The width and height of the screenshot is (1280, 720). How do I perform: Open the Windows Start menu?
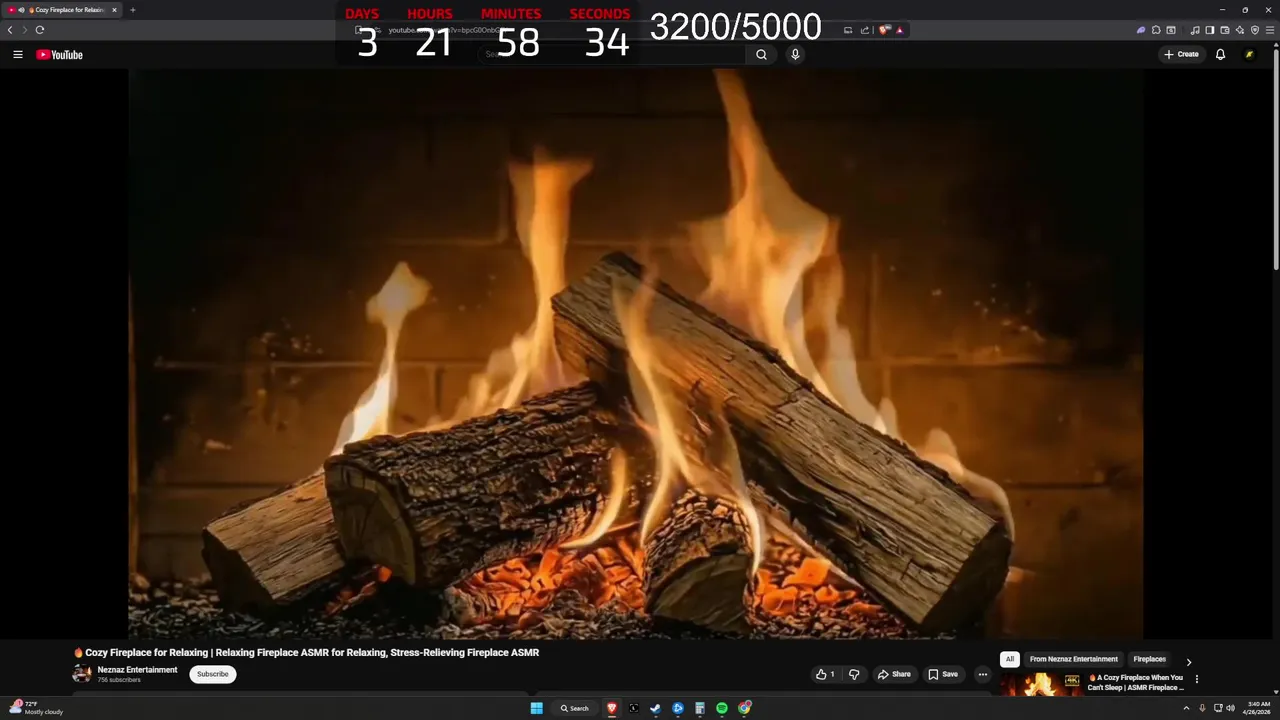pos(537,708)
